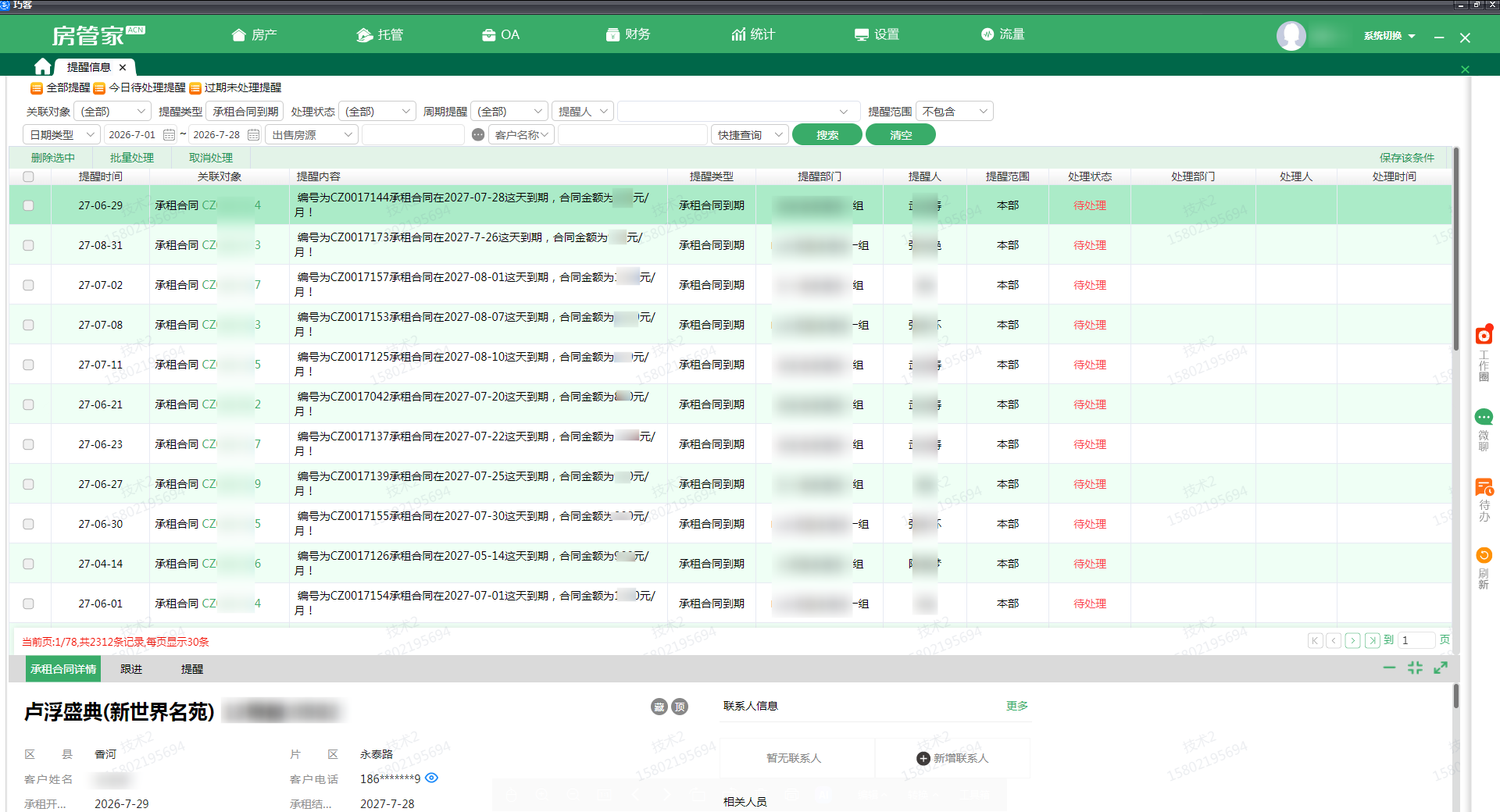Open the 系统切换 dropdown

[1390, 36]
